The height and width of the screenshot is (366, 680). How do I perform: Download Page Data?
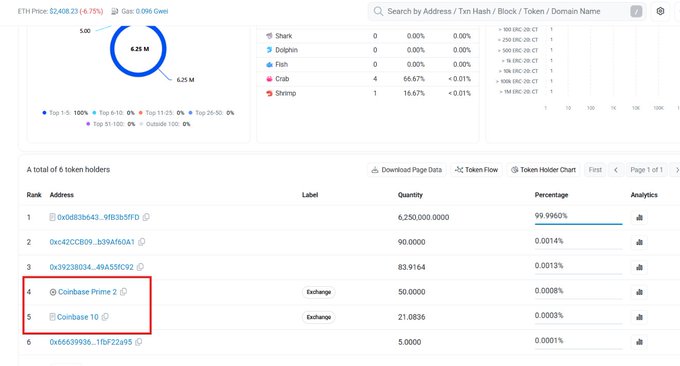(x=406, y=170)
